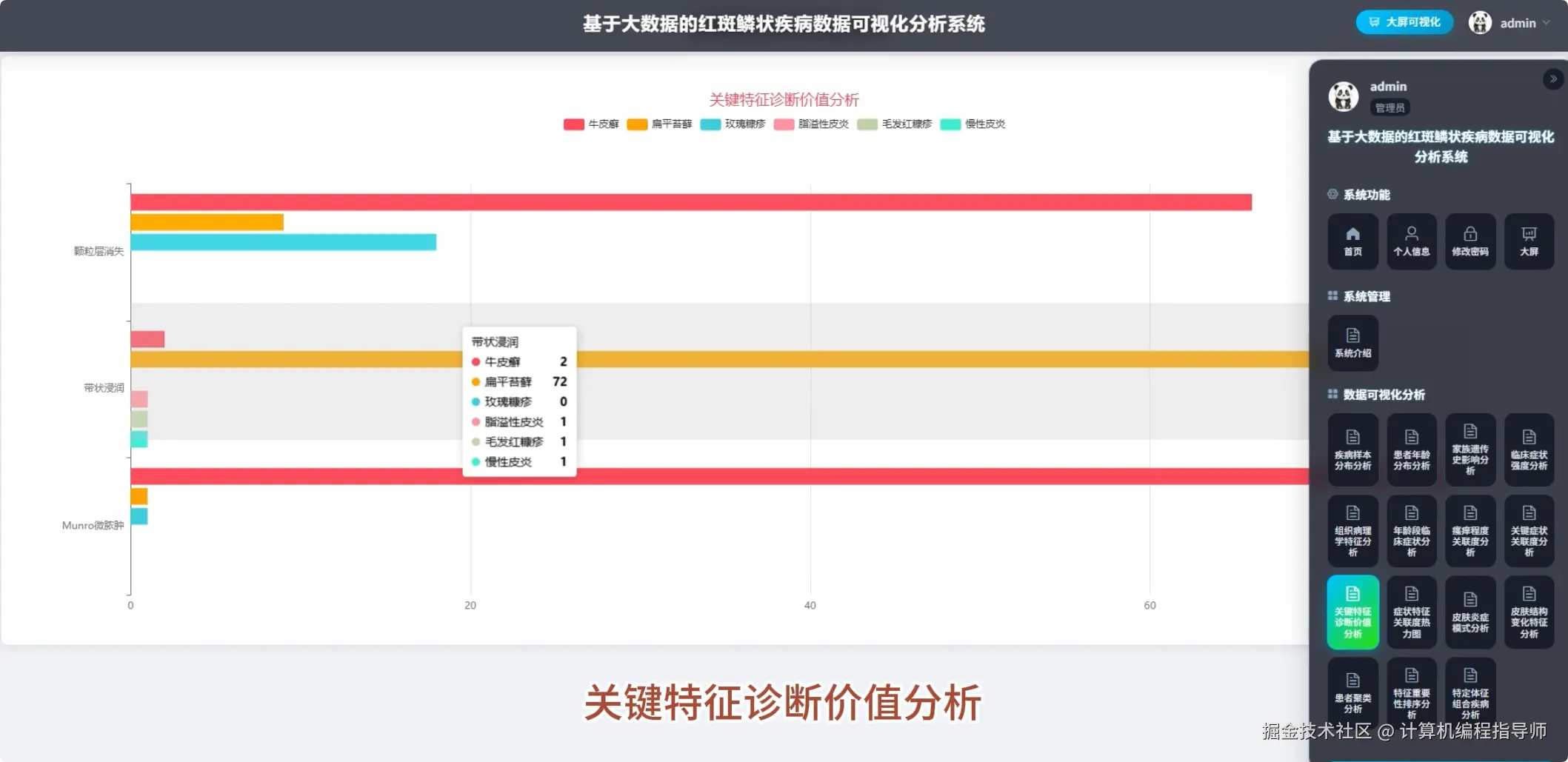Select highlighted 关键特征诊断价值分析 tile
The image size is (1568, 762).
point(1352,612)
